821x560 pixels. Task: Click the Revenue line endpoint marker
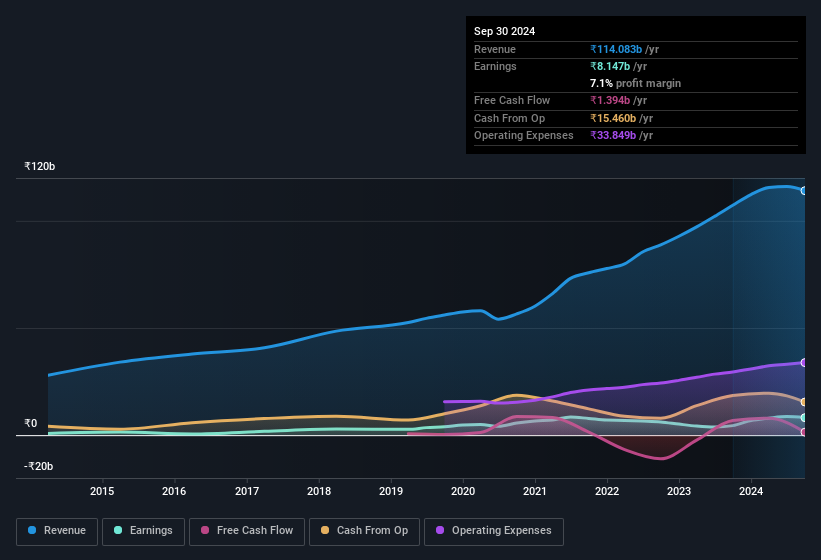804,191
